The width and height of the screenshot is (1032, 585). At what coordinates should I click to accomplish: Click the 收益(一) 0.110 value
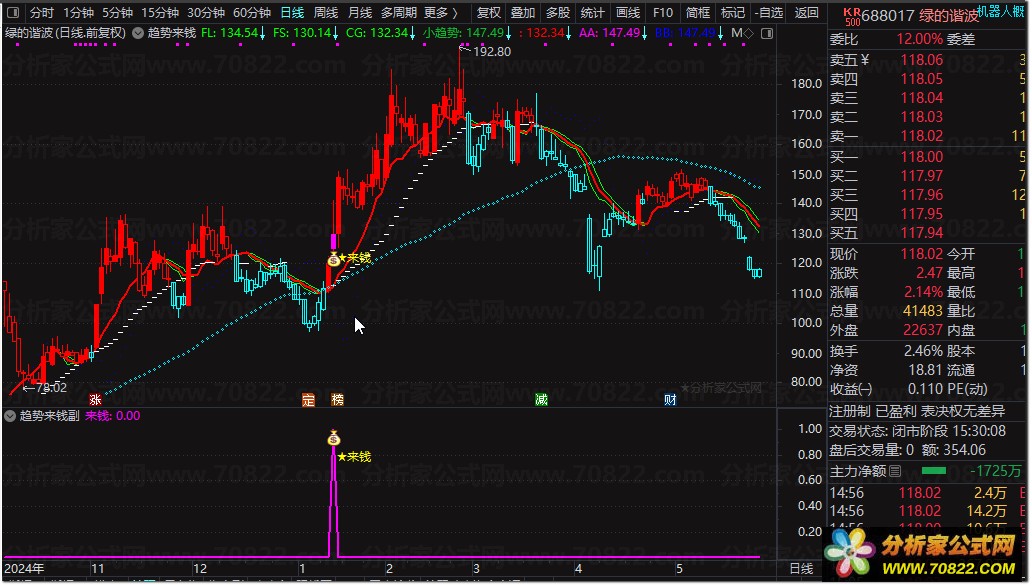925,390
